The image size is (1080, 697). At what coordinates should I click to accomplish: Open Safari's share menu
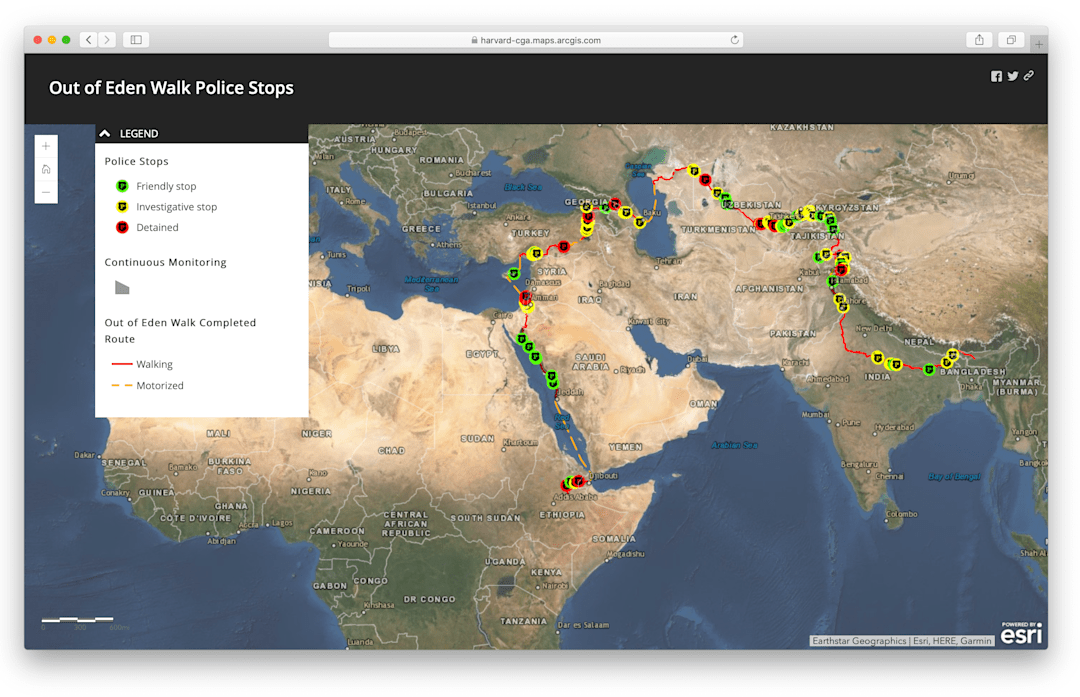[979, 40]
